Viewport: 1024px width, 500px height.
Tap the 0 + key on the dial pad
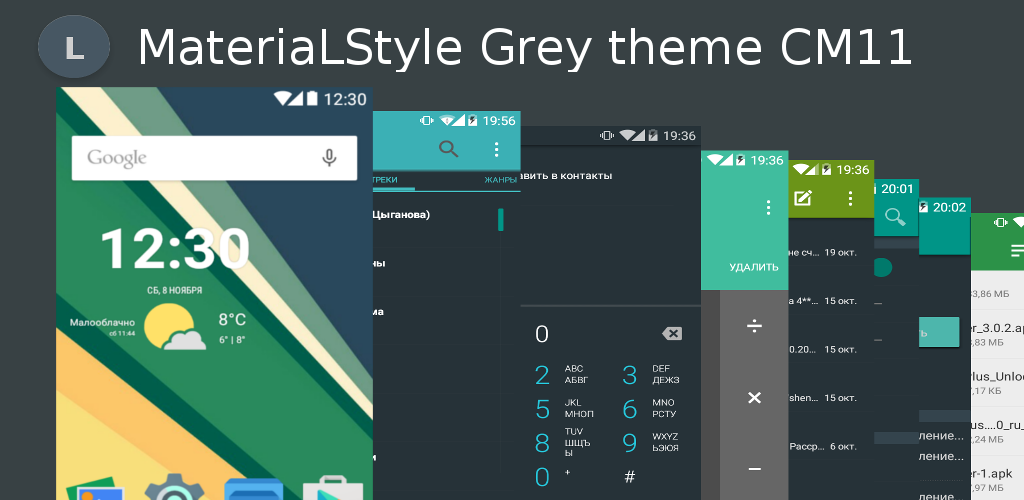(x=552, y=477)
